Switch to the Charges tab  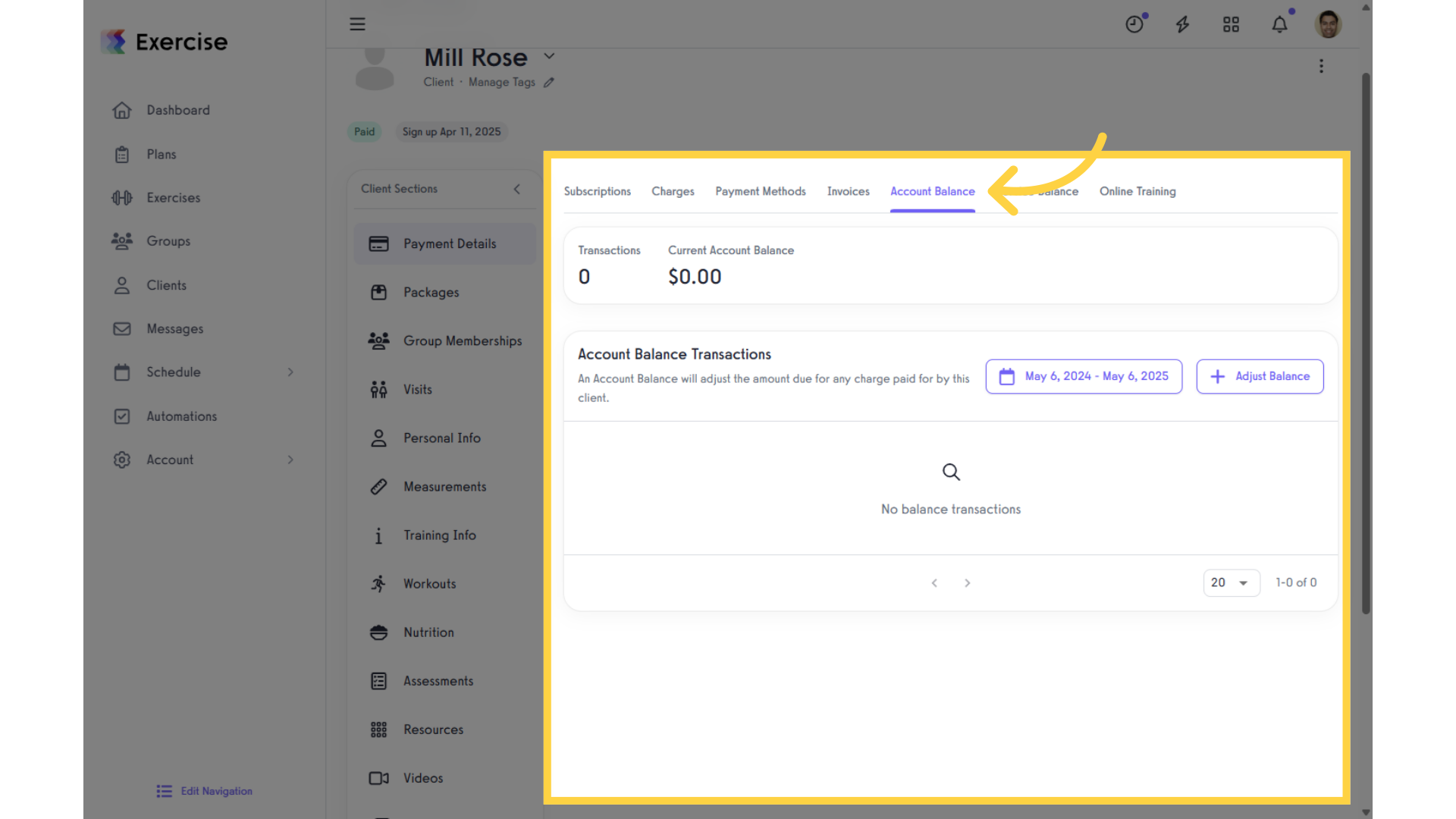tap(673, 192)
